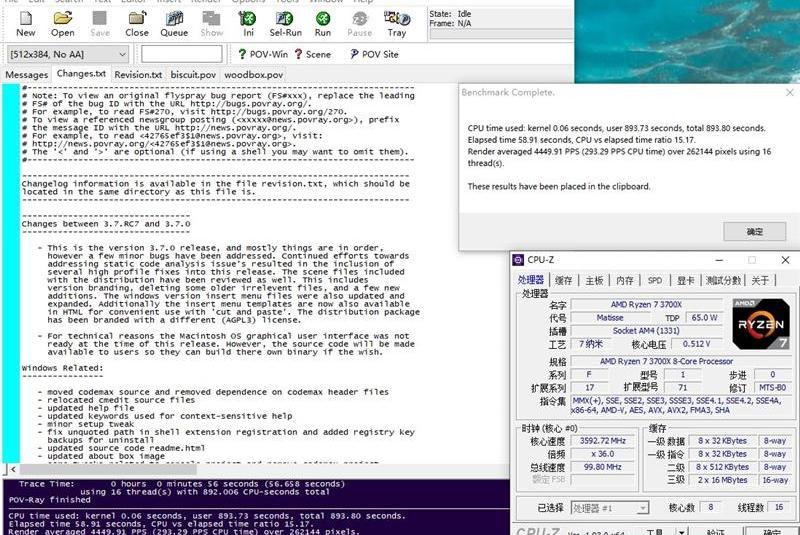
Task: Click the bus speed value 99.80 MHz
Action: pos(603,467)
